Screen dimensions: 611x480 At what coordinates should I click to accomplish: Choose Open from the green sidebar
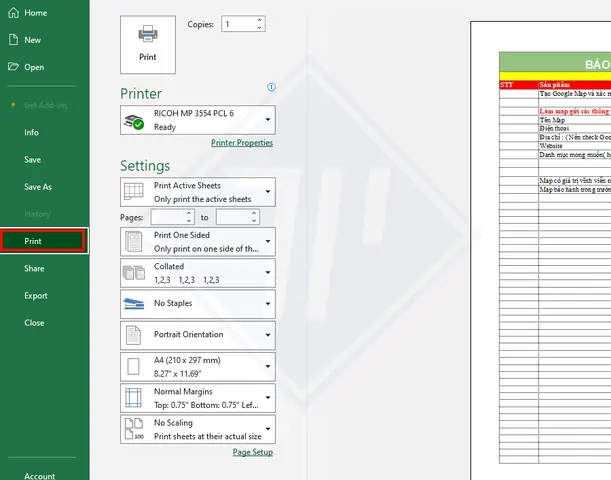tap(34, 67)
